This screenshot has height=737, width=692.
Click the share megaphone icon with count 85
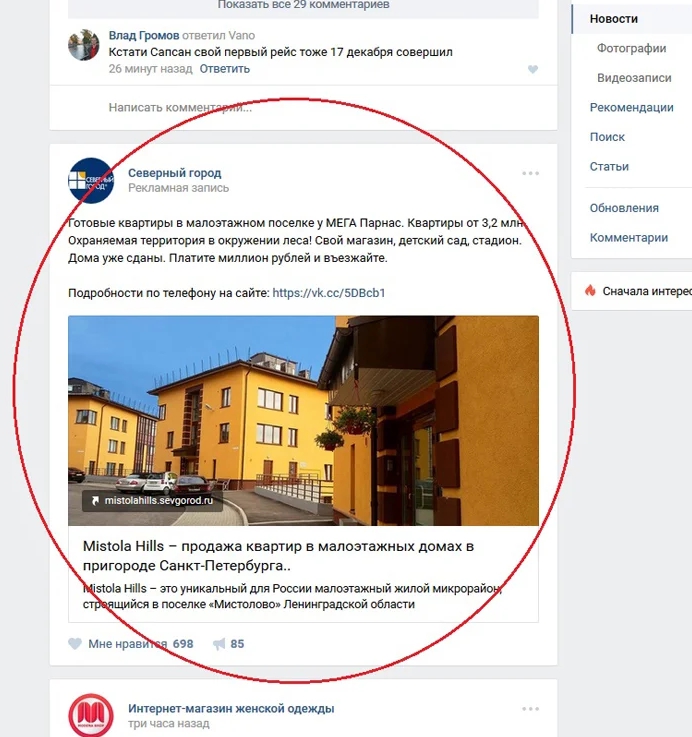pos(219,644)
